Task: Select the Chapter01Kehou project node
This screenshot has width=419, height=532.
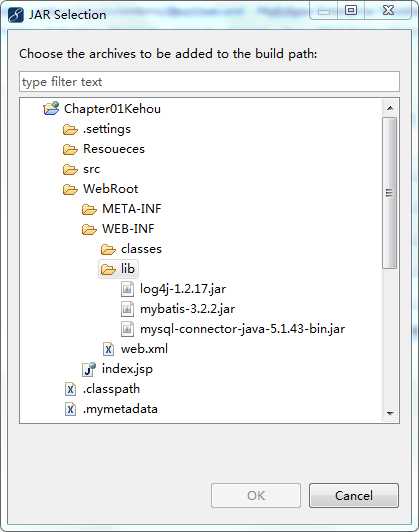Action: [x=112, y=109]
